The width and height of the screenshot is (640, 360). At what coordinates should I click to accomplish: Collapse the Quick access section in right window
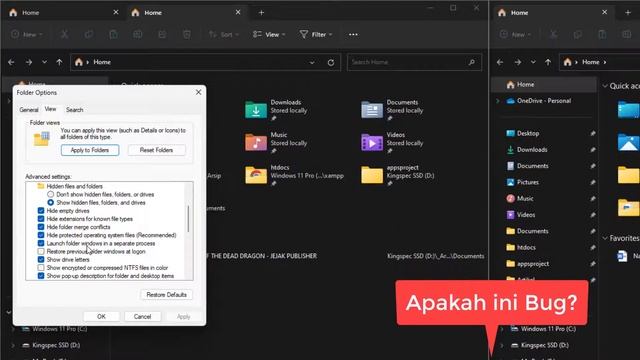tap(605, 86)
